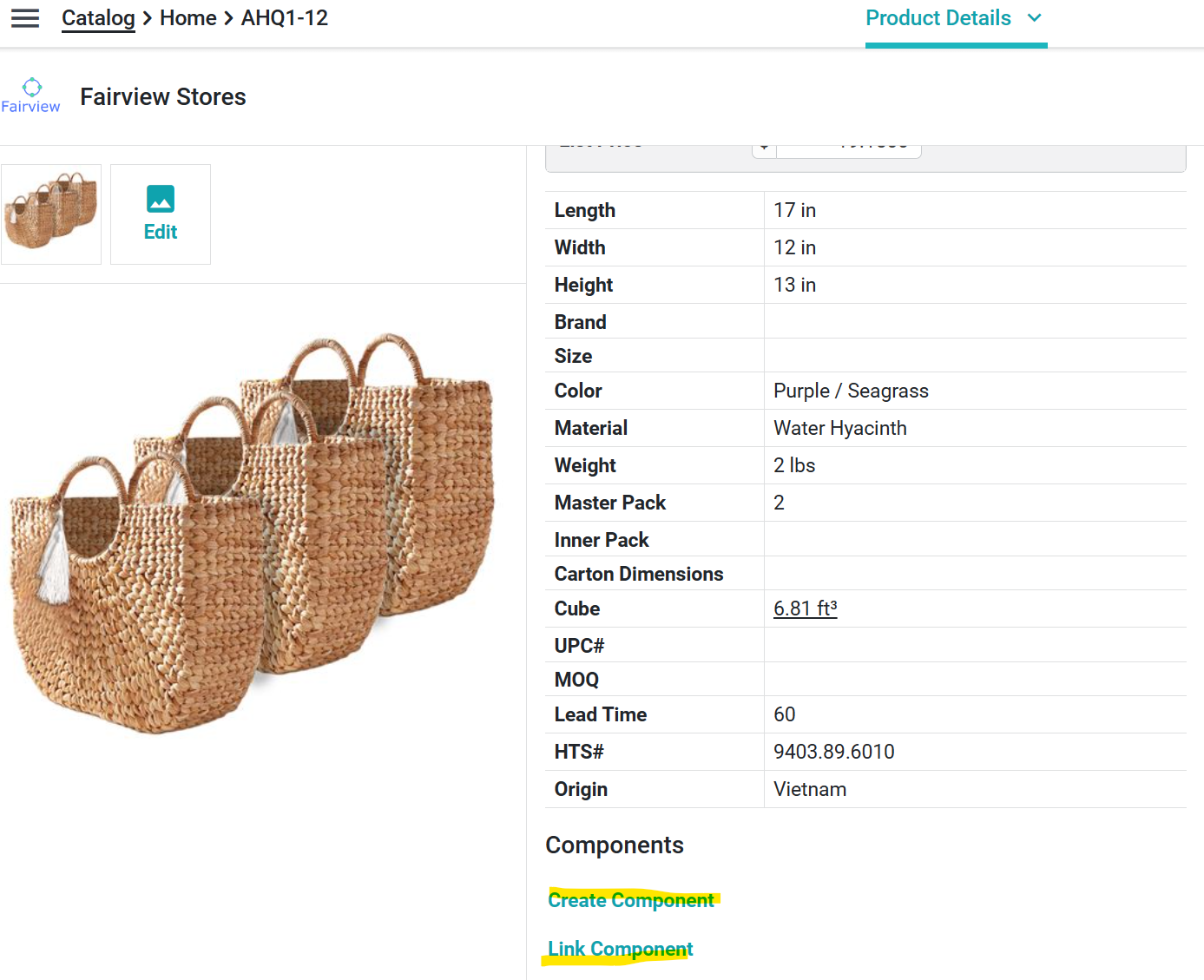This screenshot has height=980, width=1204.
Task: Select the Length value 17 in
Action: (x=794, y=210)
